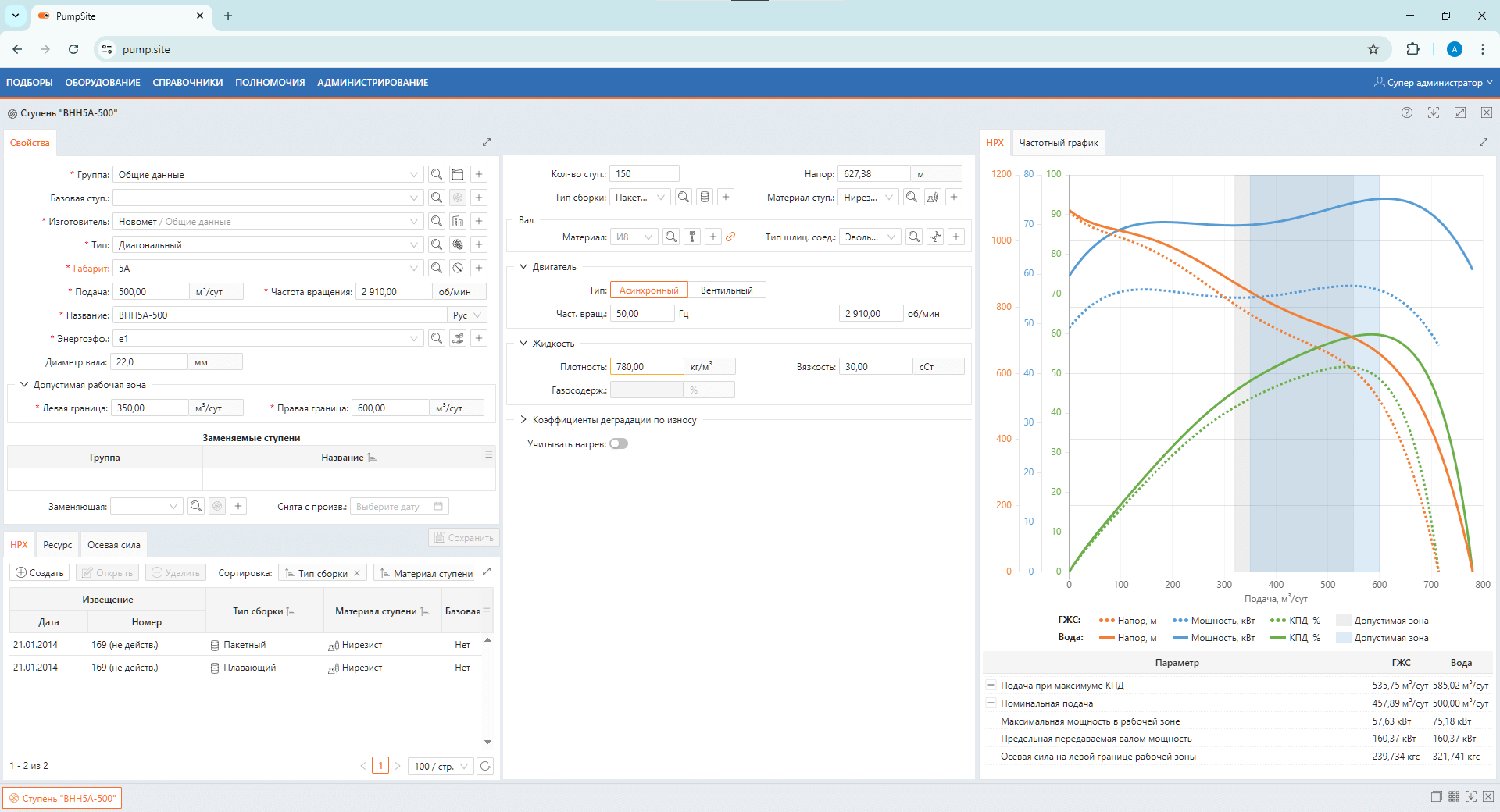Screen dimensions: 1500x812
Task: Click link icon next to shaft Материал
Action: [x=730, y=237]
